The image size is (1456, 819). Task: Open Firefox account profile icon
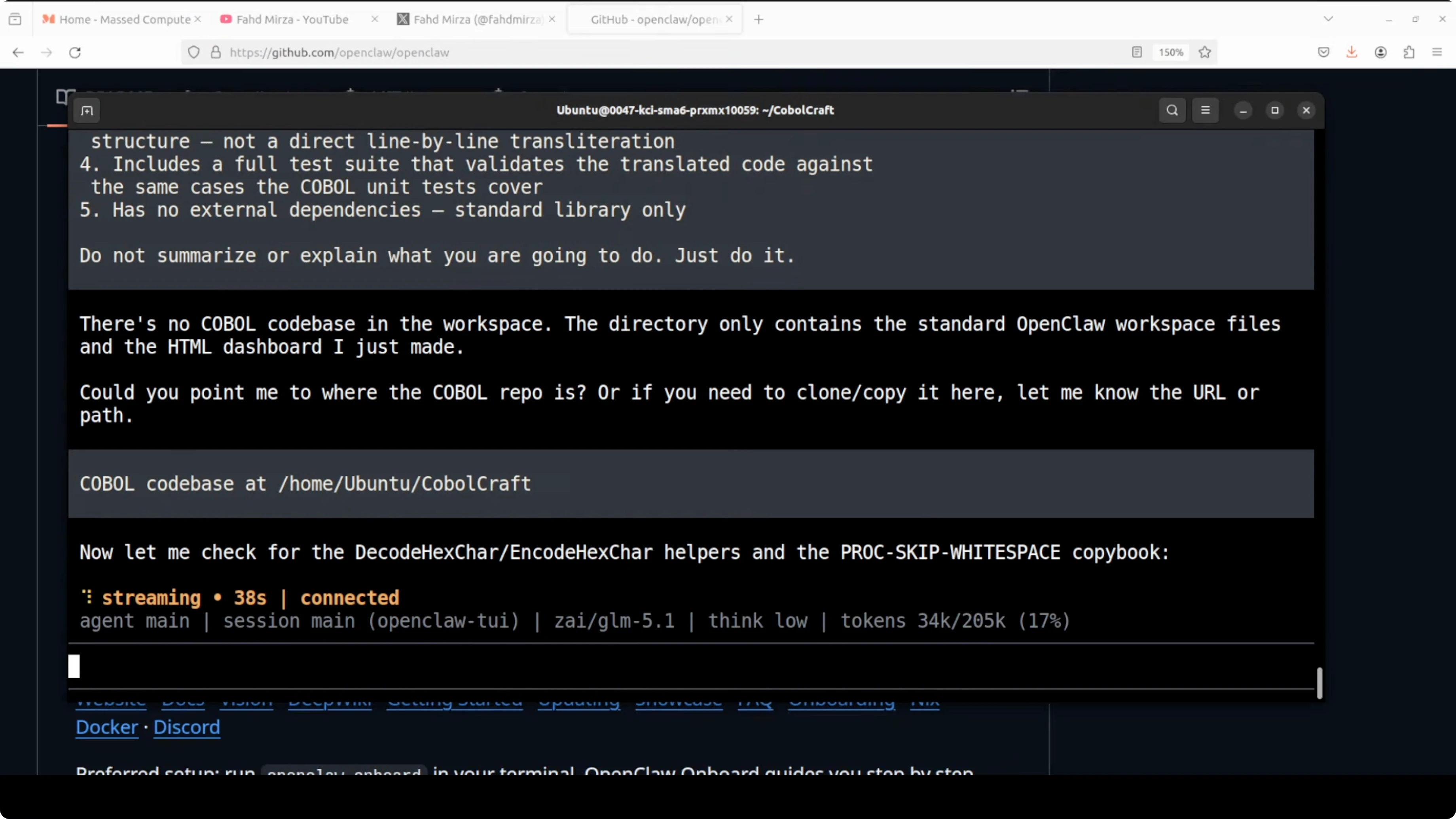pyautogui.click(x=1380, y=53)
